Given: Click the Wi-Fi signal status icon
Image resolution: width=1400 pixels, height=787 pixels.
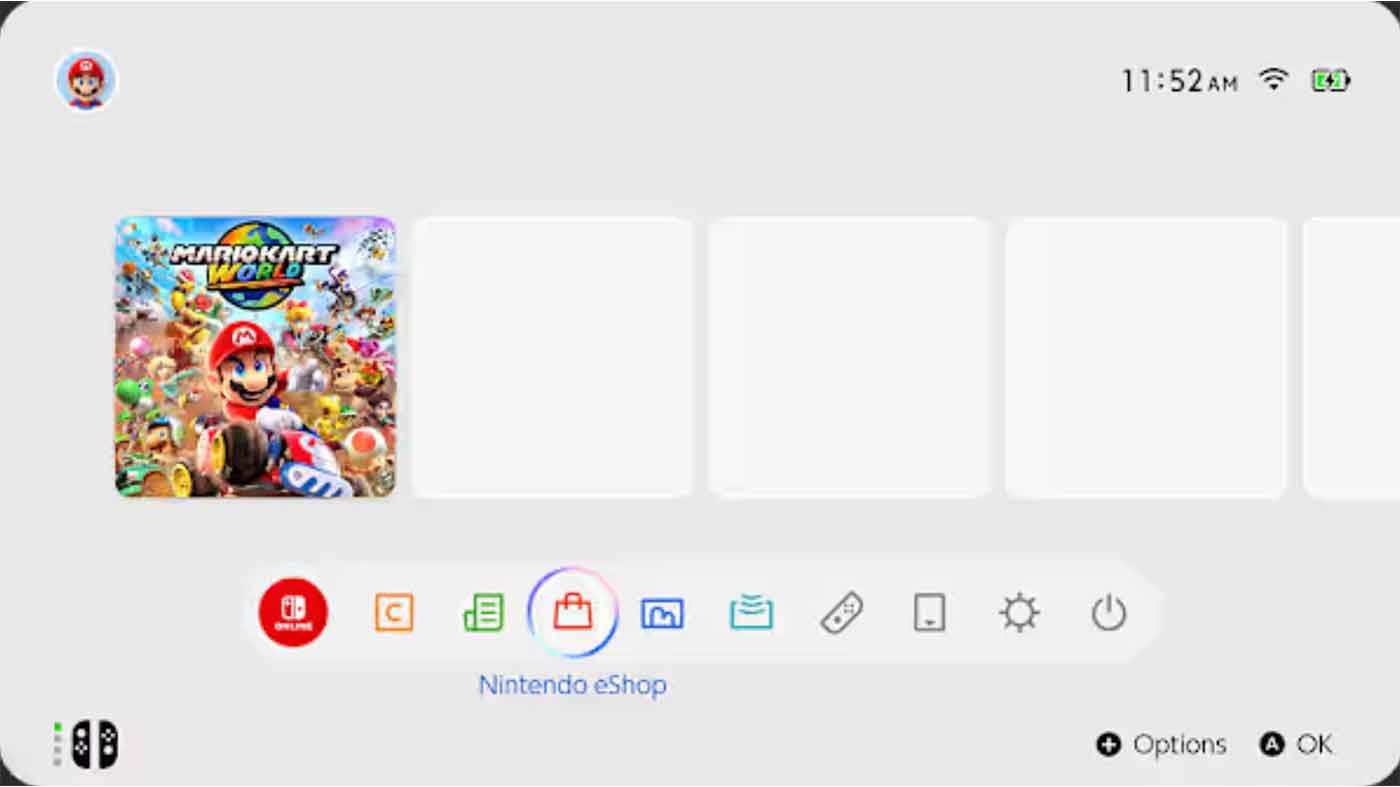Looking at the screenshot, I should (x=1273, y=80).
